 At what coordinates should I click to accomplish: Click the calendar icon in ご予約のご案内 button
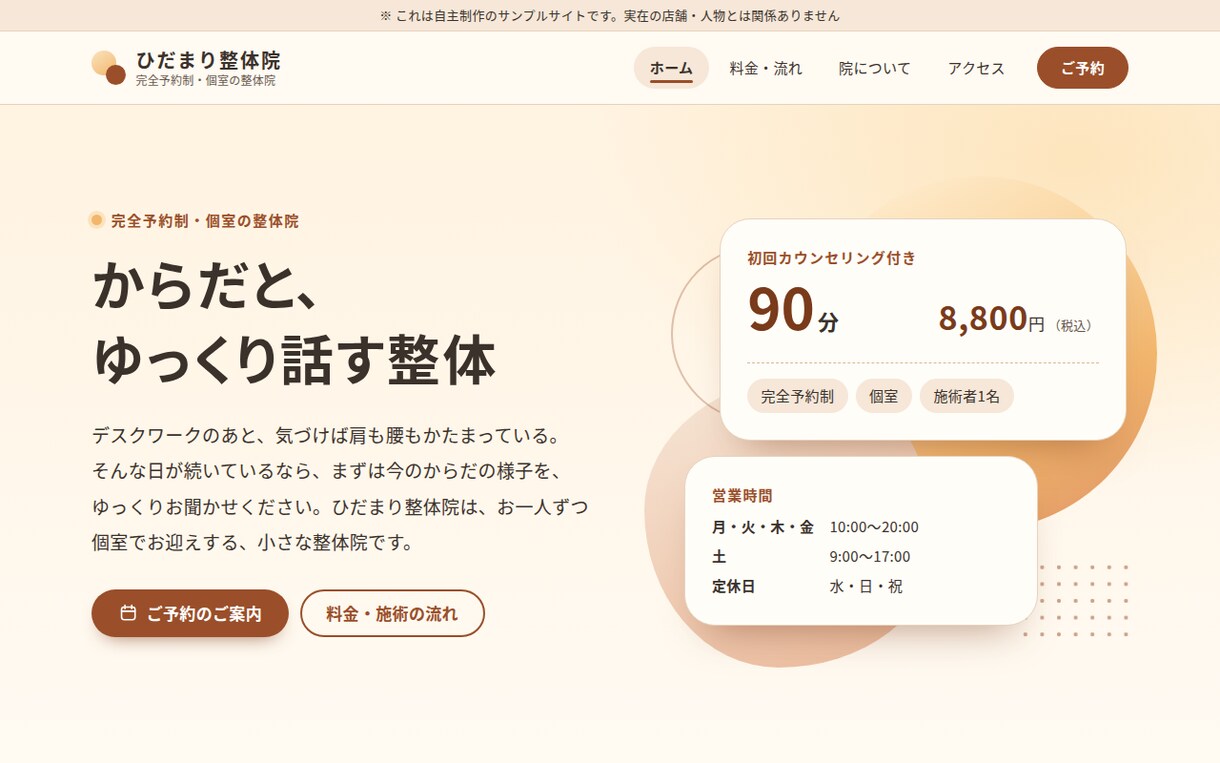pos(128,613)
